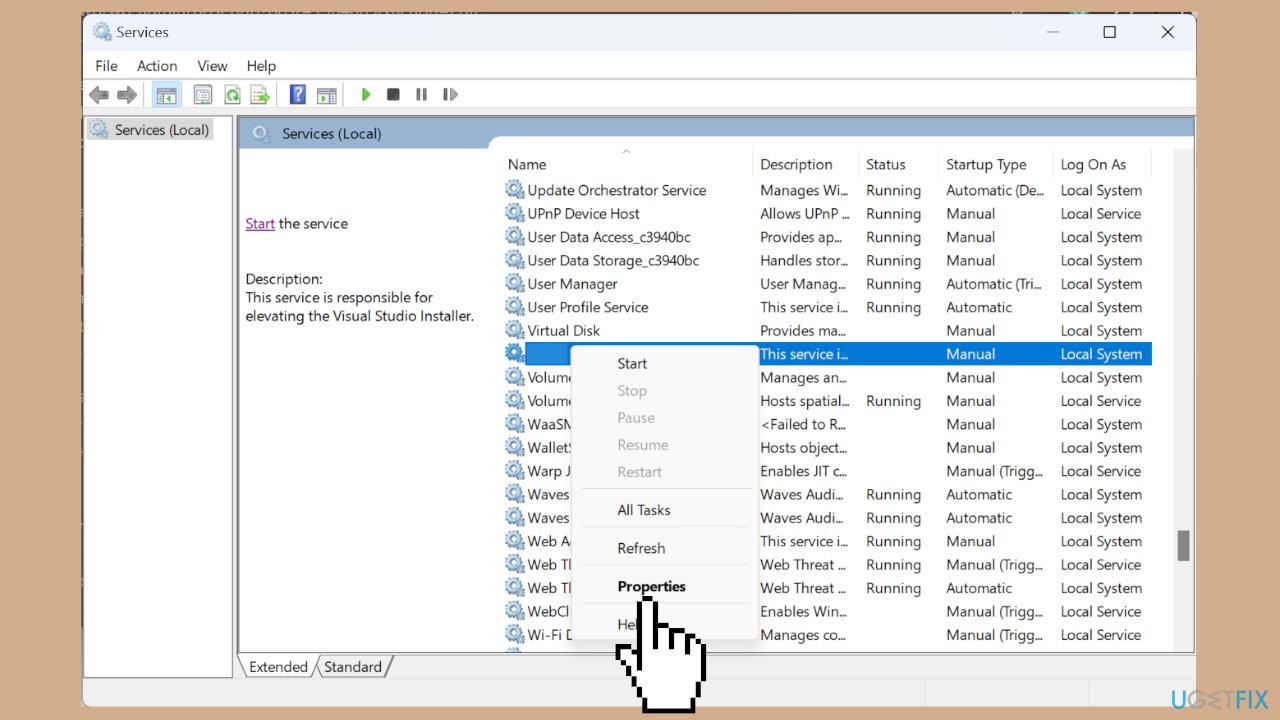Image resolution: width=1280 pixels, height=720 pixels.
Task: Select the Update Orchestrator Service row
Action: click(x=827, y=190)
